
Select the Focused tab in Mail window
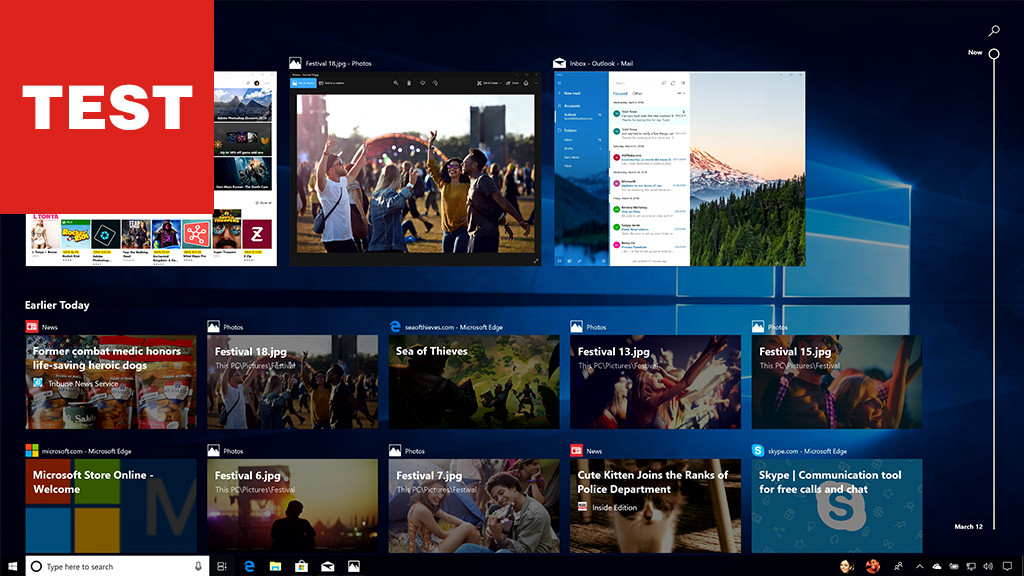pyautogui.click(x=620, y=93)
